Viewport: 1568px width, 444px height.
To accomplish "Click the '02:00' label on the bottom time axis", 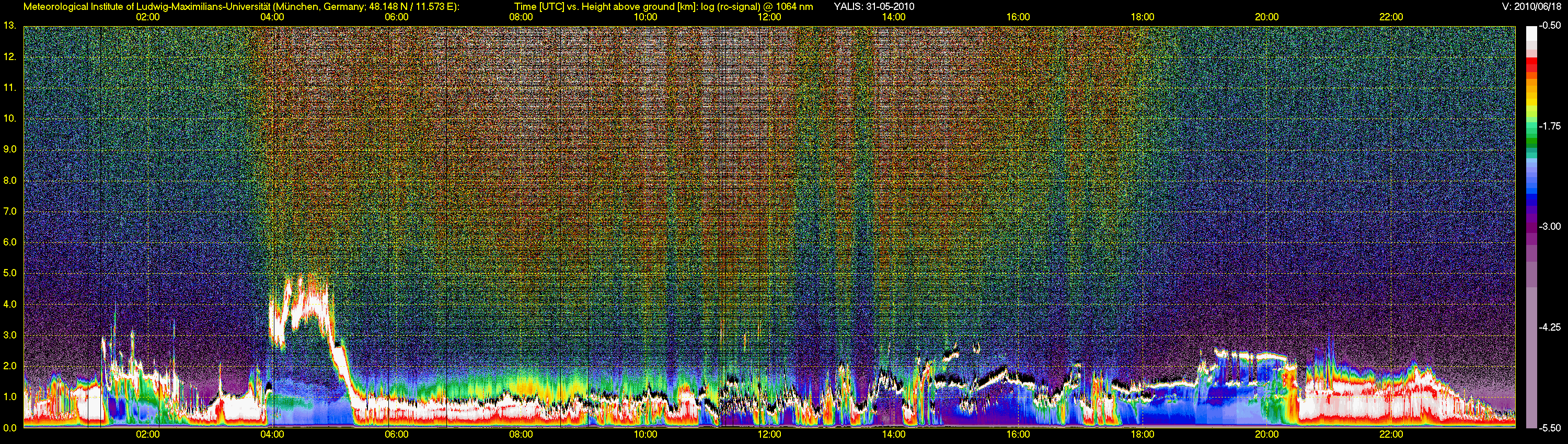I will point(148,434).
